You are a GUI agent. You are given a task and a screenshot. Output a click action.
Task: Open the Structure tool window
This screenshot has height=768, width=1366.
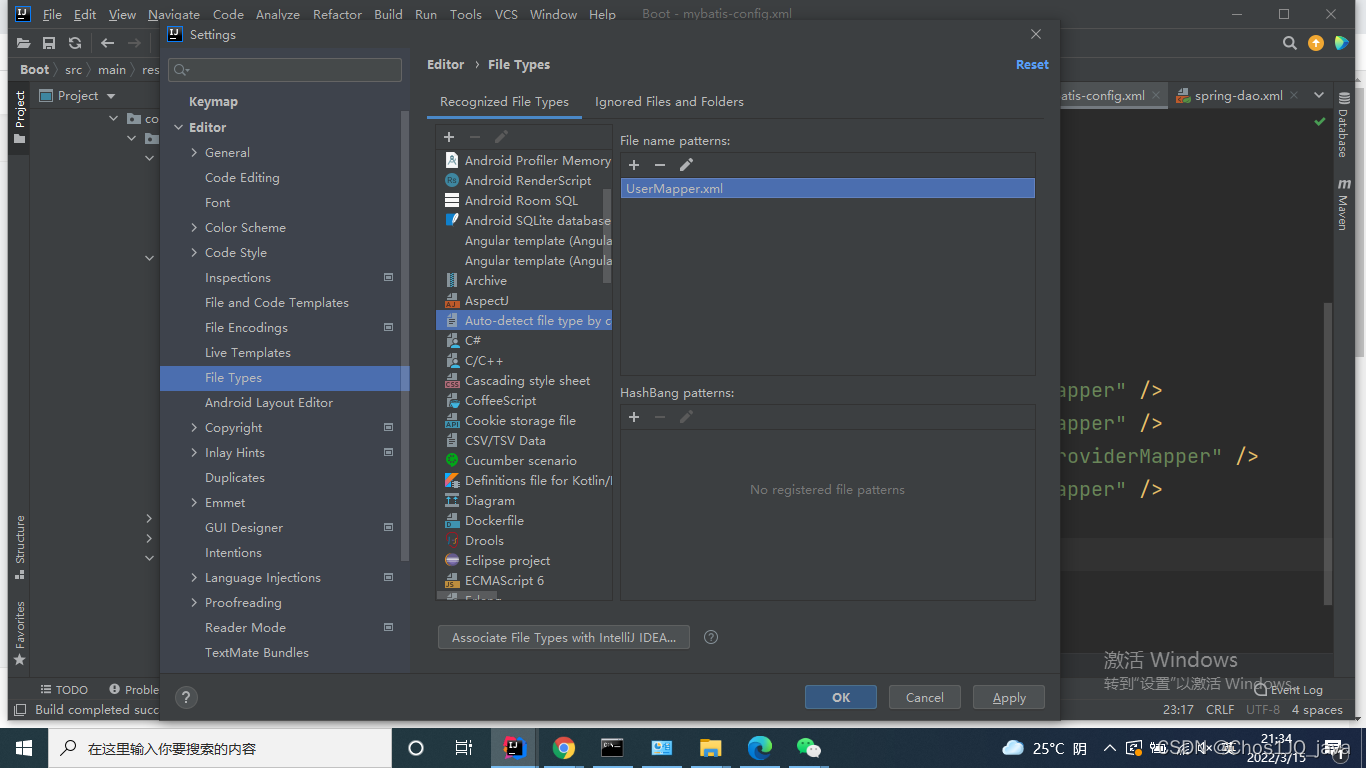click(x=20, y=547)
